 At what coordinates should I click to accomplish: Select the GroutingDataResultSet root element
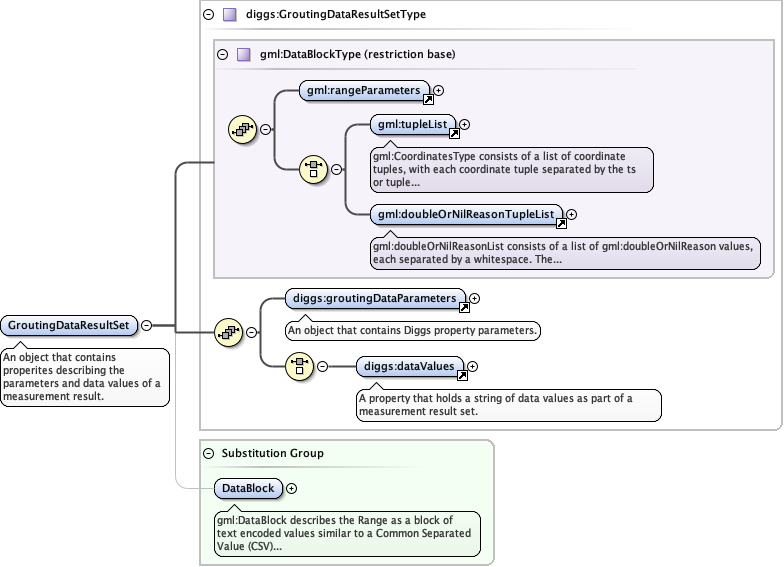pos(68,325)
